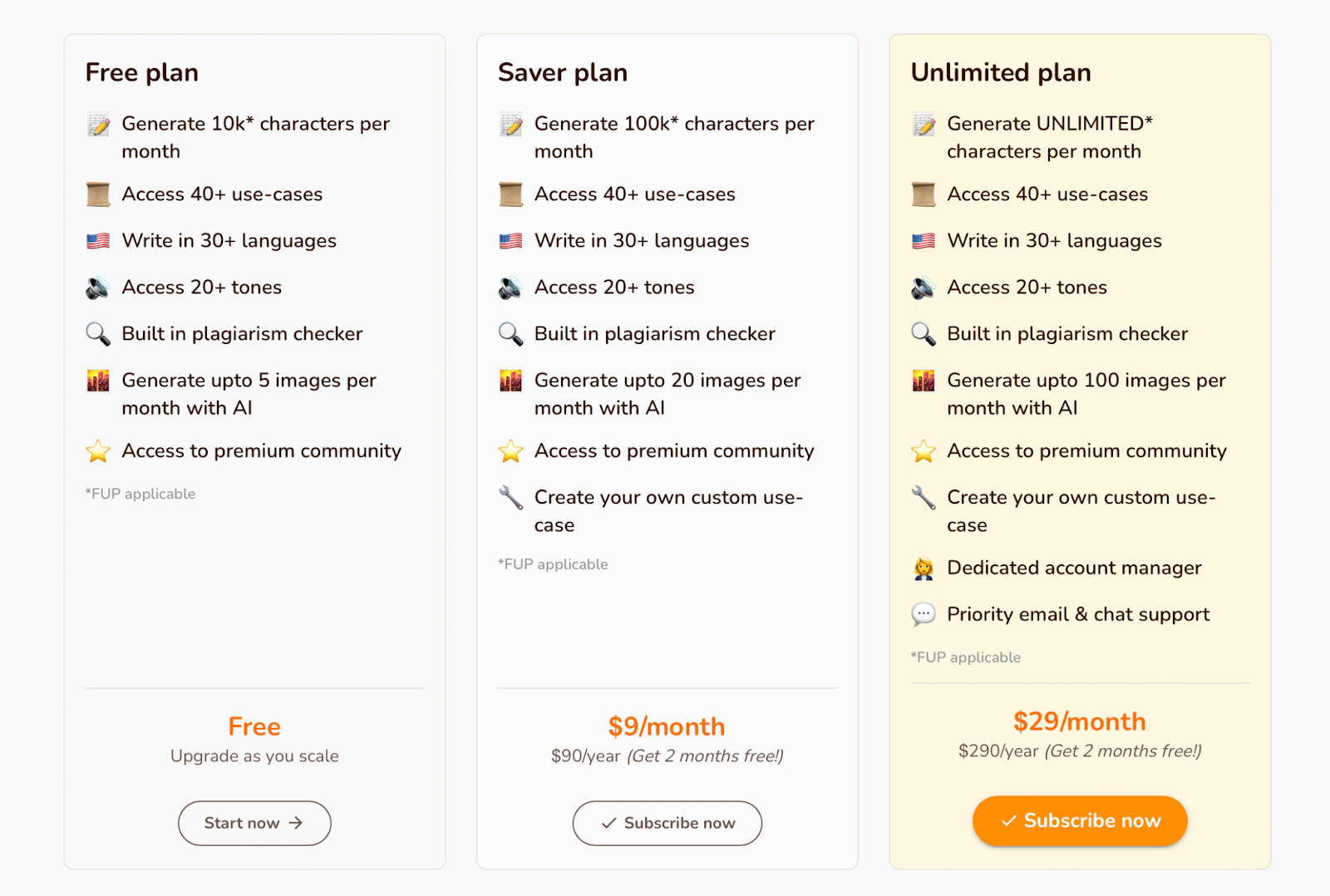
Task: Subscribe to the Saver plan
Action: tap(667, 823)
